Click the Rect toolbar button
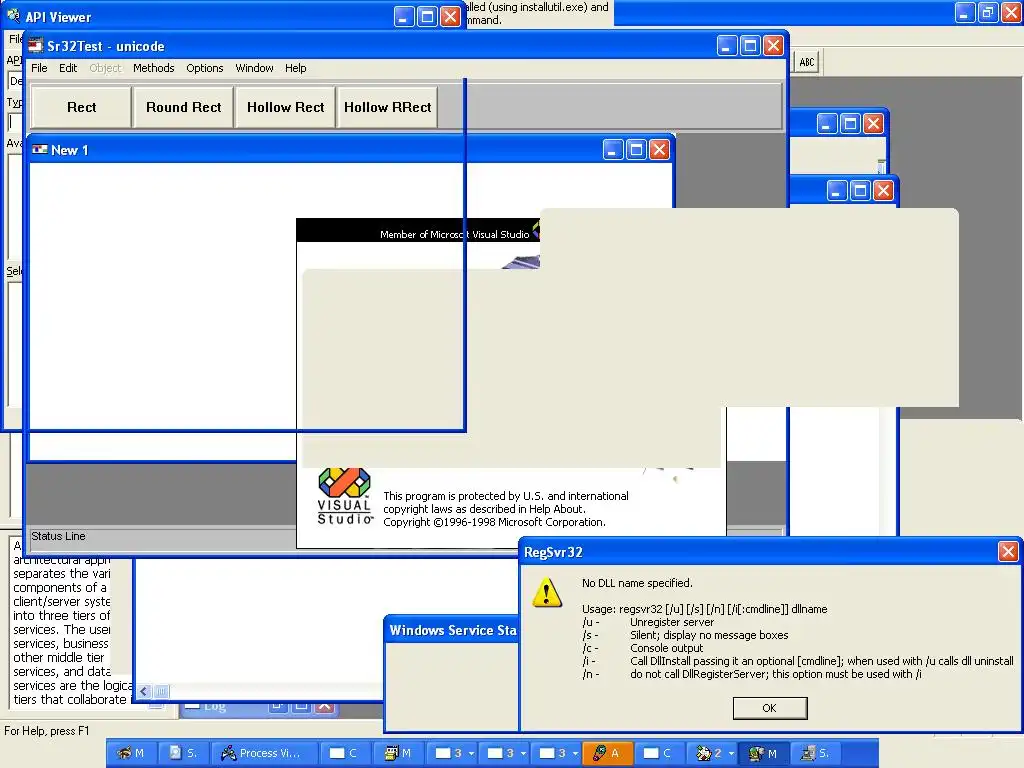 [x=82, y=107]
